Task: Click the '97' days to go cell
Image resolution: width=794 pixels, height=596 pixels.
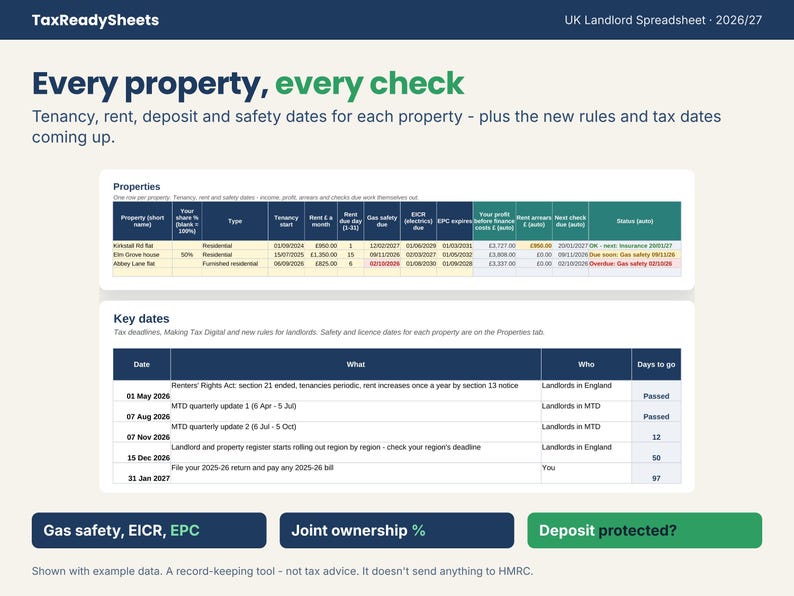Action: 656,473
